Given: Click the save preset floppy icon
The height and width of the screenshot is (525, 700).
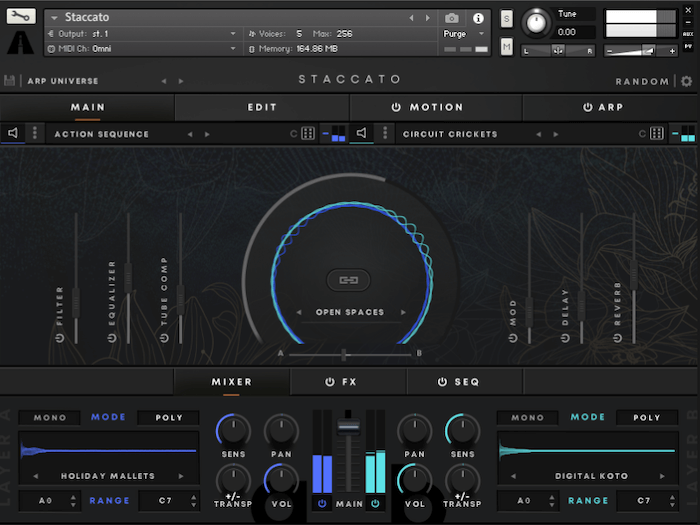Looking at the screenshot, I should 10,81.
